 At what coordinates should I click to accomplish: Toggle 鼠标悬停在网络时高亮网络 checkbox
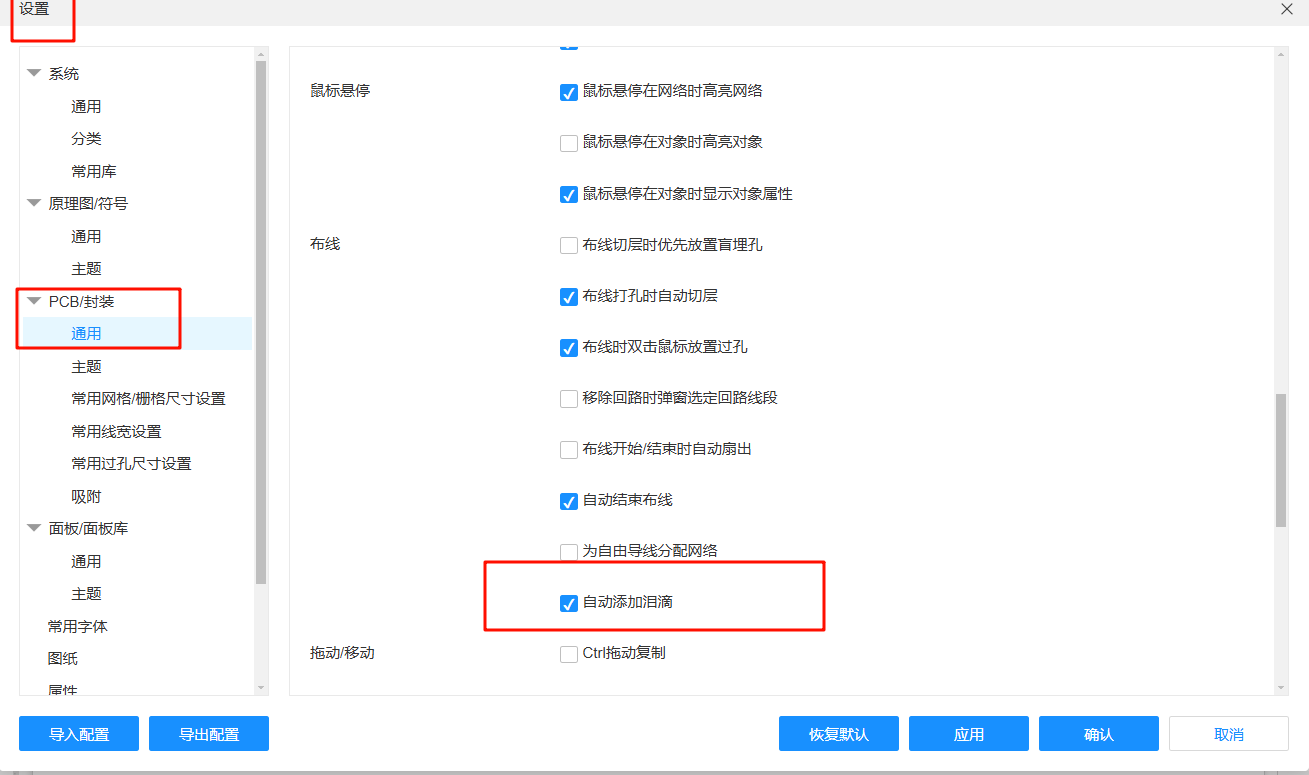tap(569, 92)
